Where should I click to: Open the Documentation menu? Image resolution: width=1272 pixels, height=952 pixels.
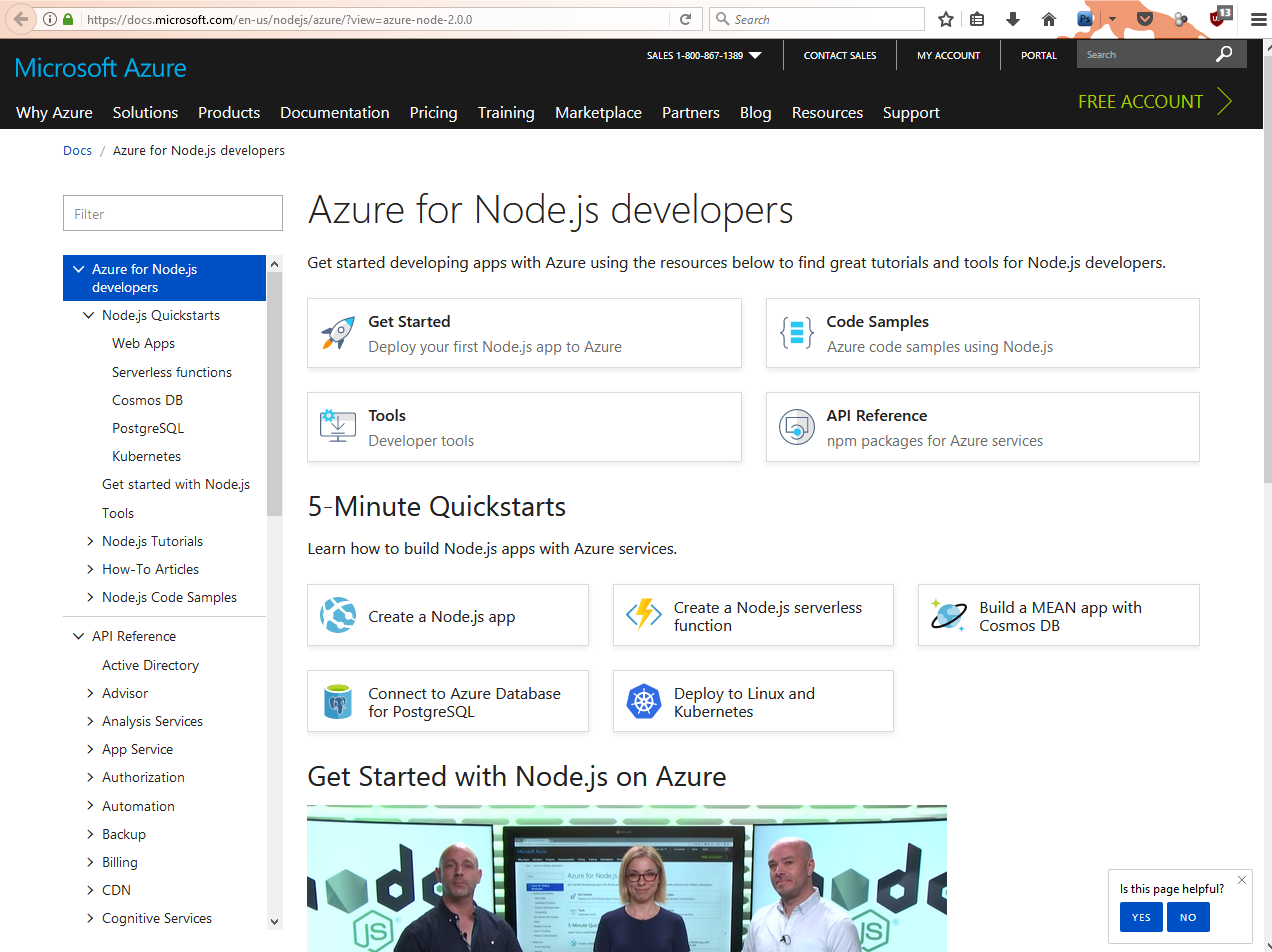click(335, 113)
